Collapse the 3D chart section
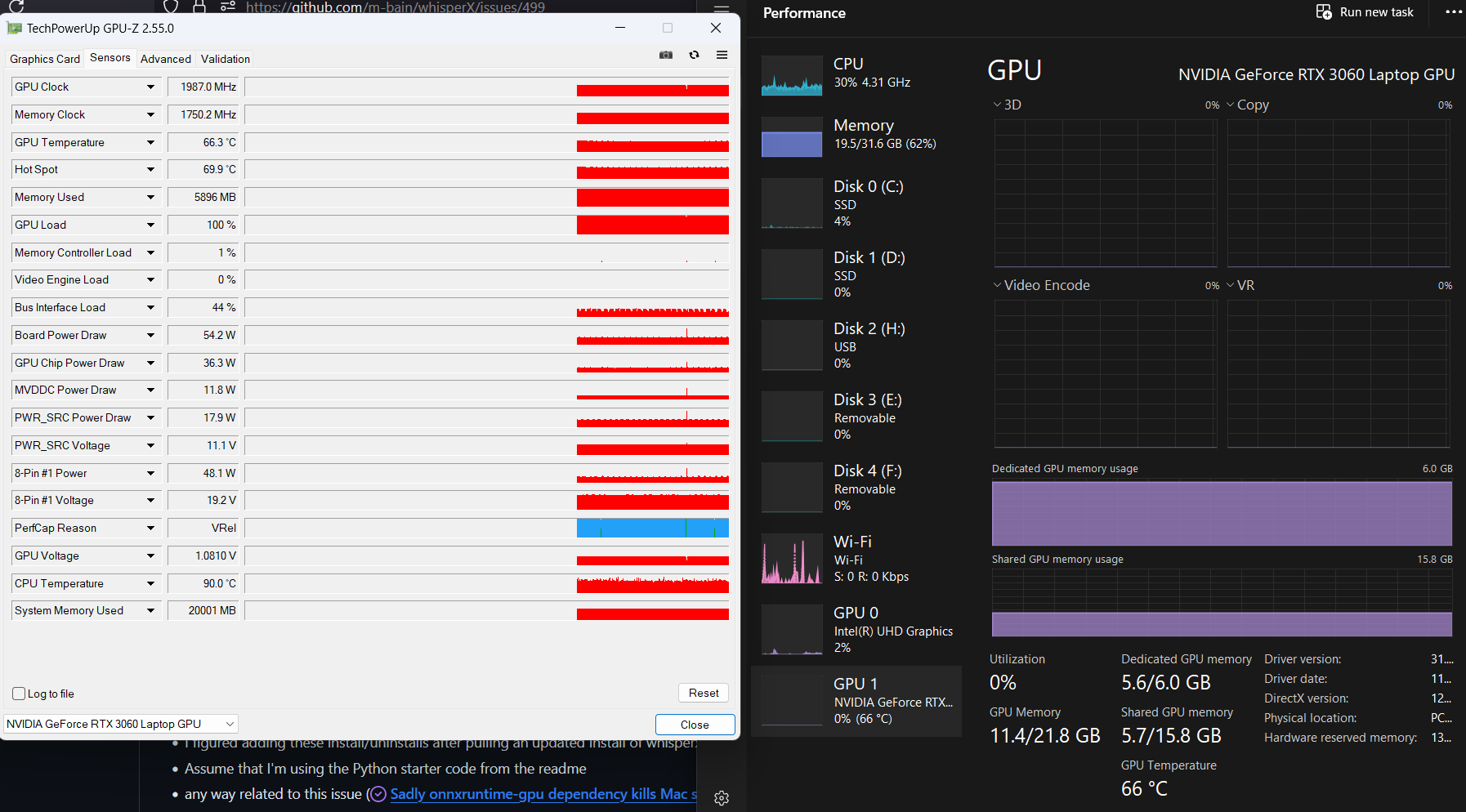Viewport: 1466px width, 812px height. pyautogui.click(x=996, y=104)
